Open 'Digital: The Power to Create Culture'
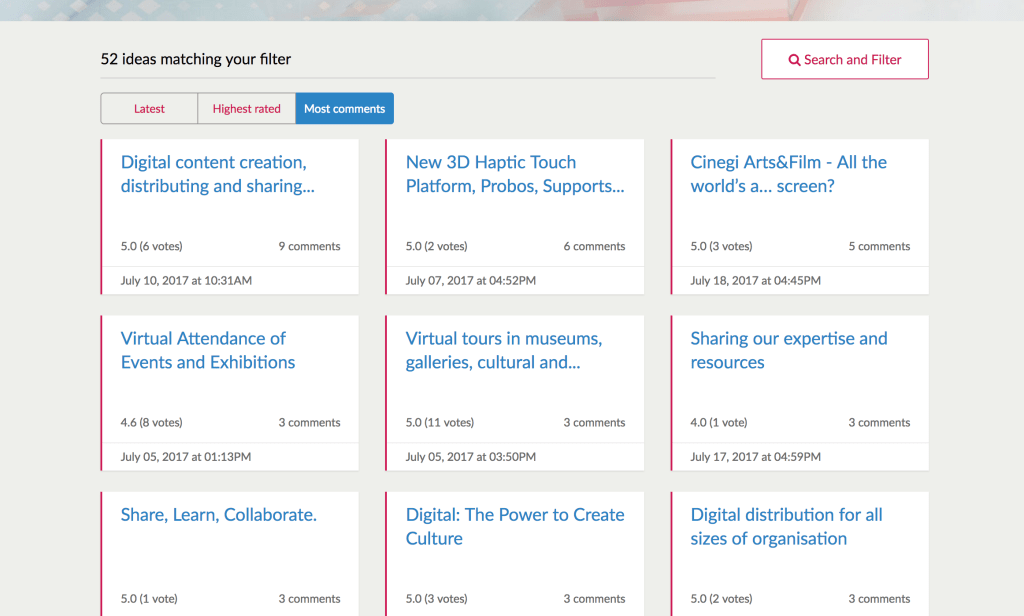The height and width of the screenshot is (616, 1024). [x=515, y=527]
